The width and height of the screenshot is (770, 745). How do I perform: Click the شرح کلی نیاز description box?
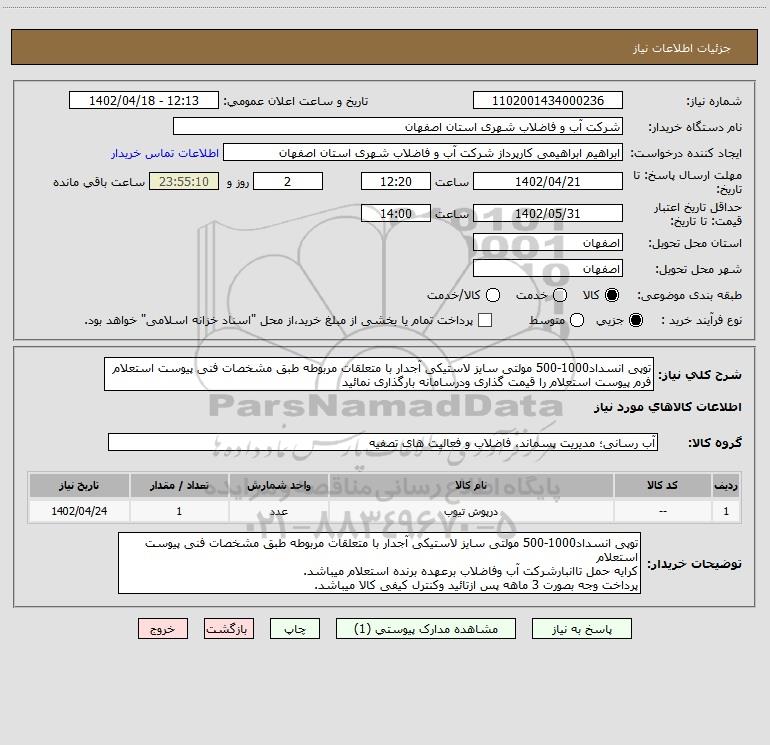click(x=379, y=374)
